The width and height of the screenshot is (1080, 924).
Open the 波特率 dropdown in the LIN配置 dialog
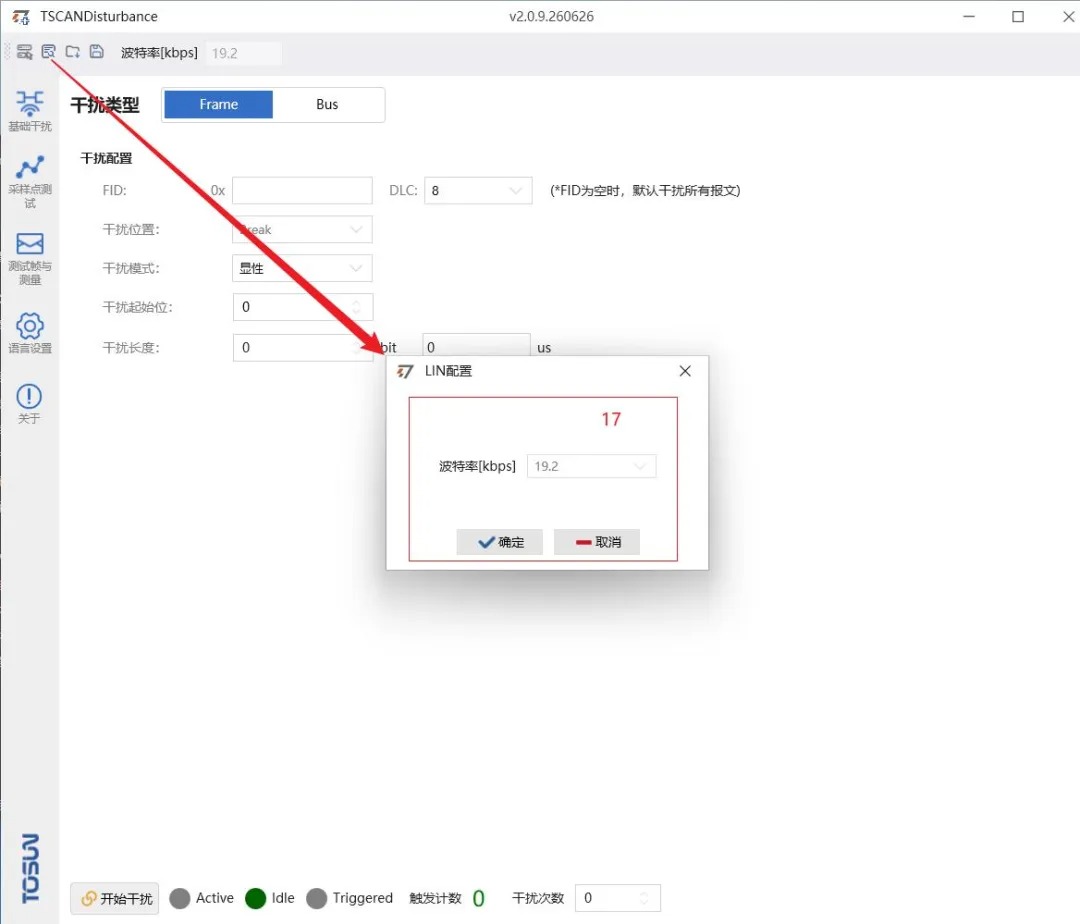click(591, 466)
